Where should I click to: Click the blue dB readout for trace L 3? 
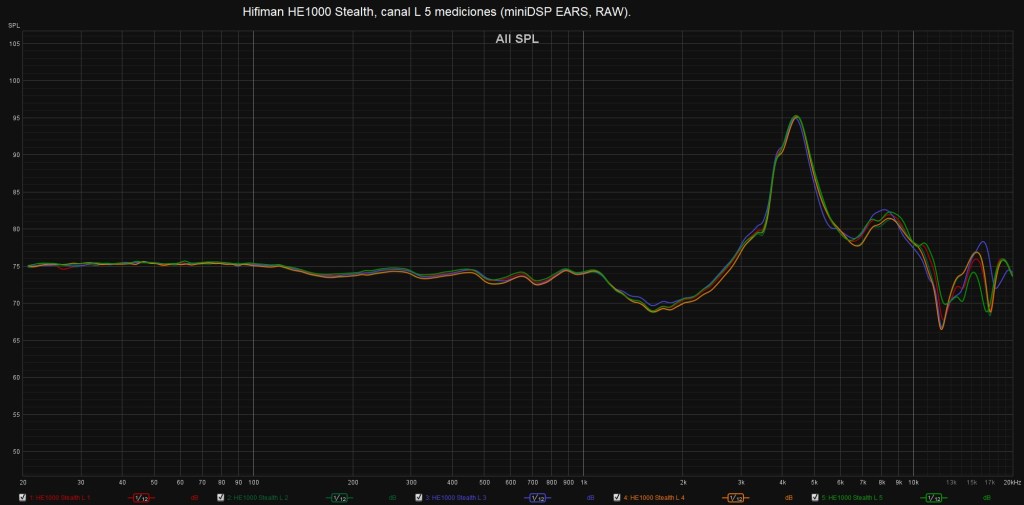click(x=590, y=497)
